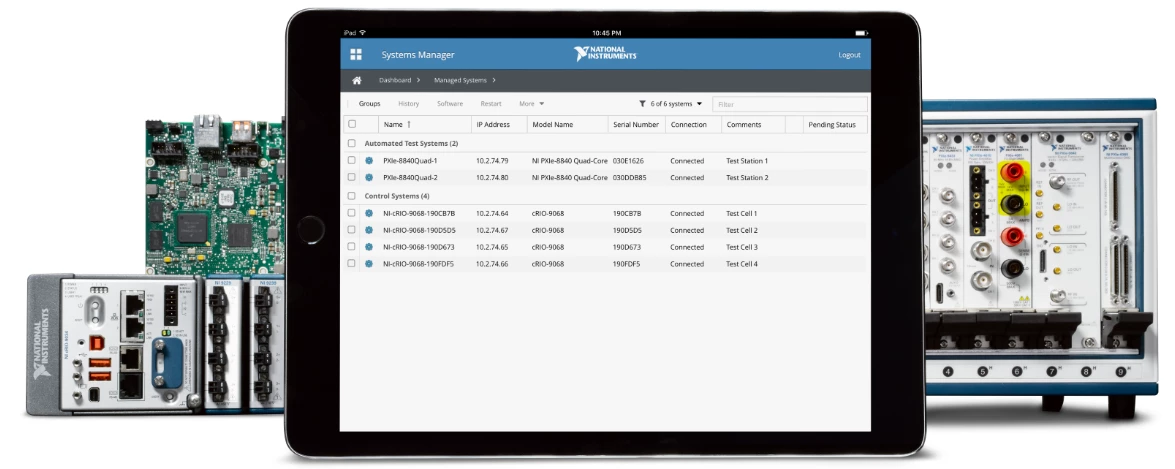This screenshot has height=469, width=1175.
Task: Open the History toolbar item
Action: (408, 104)
